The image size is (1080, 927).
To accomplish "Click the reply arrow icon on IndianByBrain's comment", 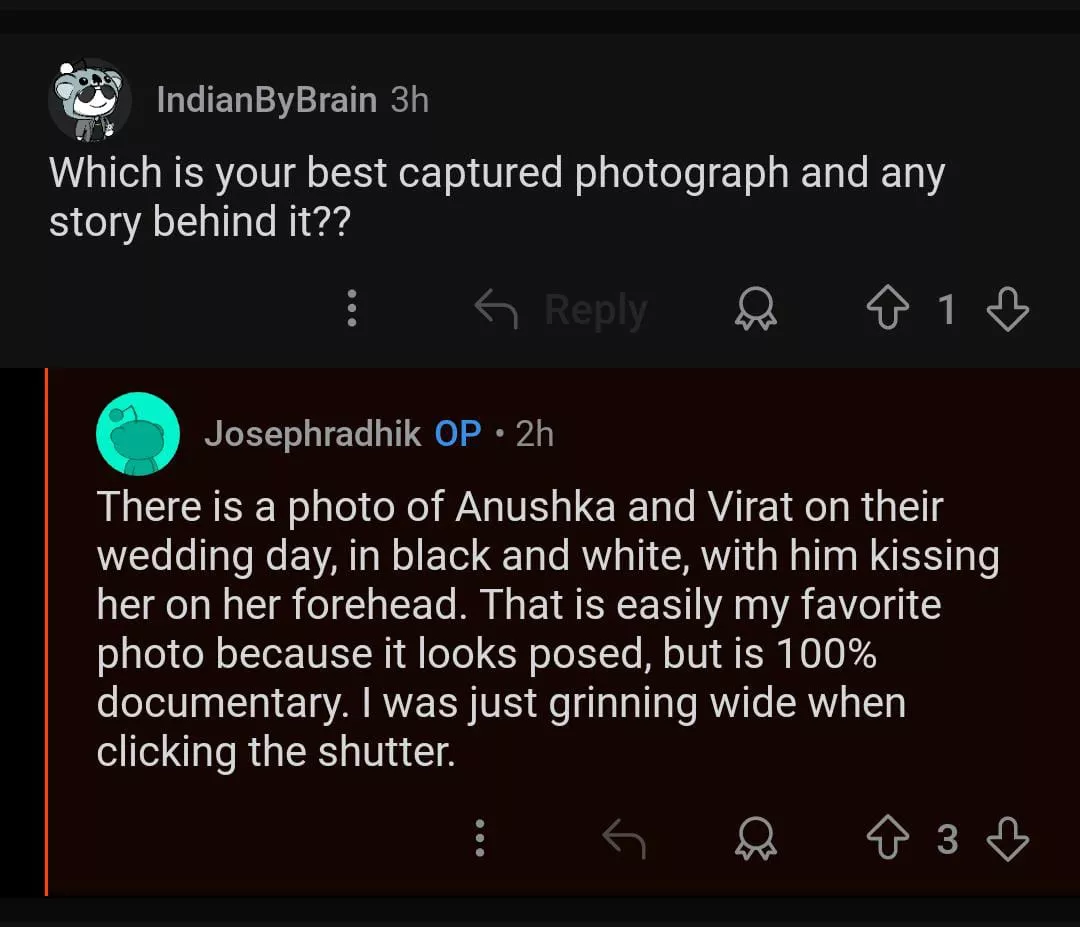I will pos(498,309).
